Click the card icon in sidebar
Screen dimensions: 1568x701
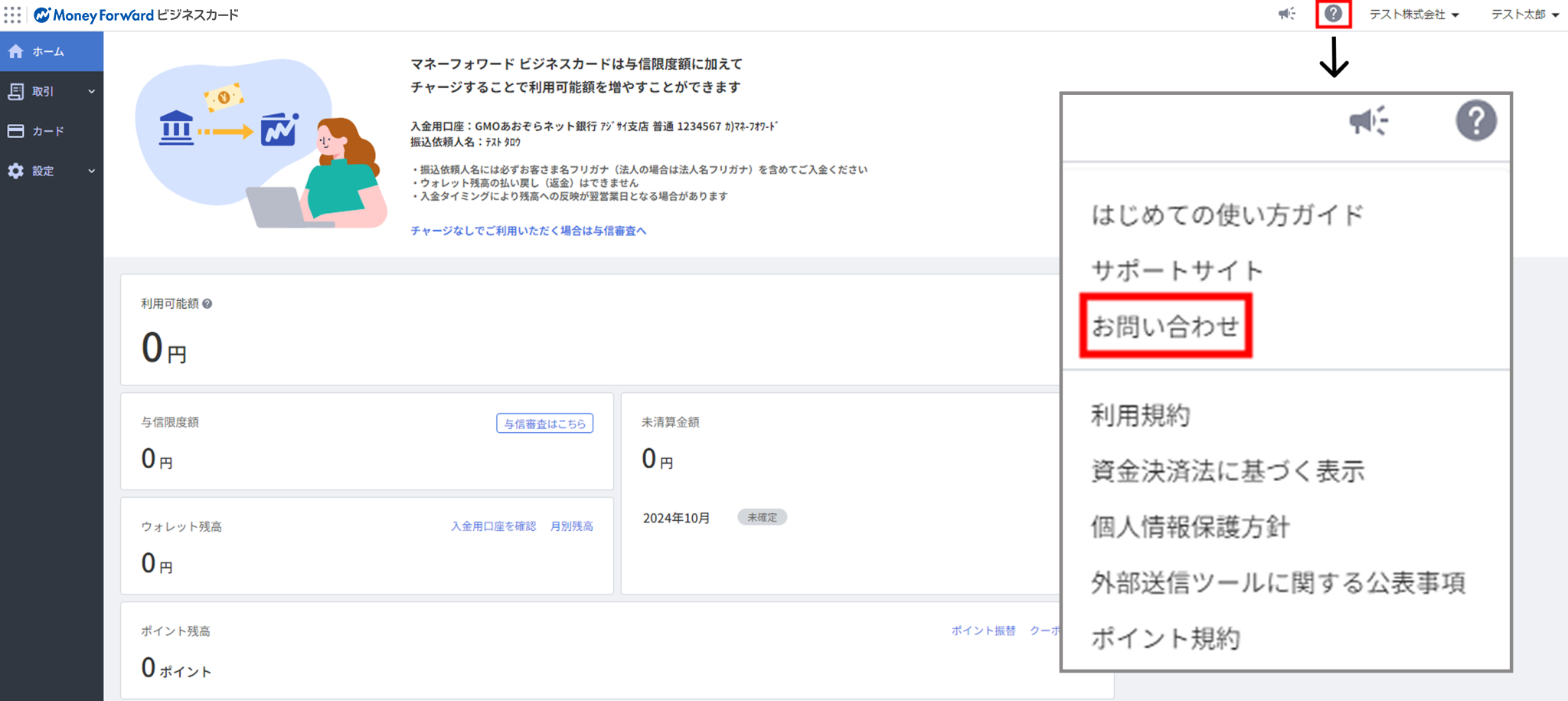coord(16,131)
